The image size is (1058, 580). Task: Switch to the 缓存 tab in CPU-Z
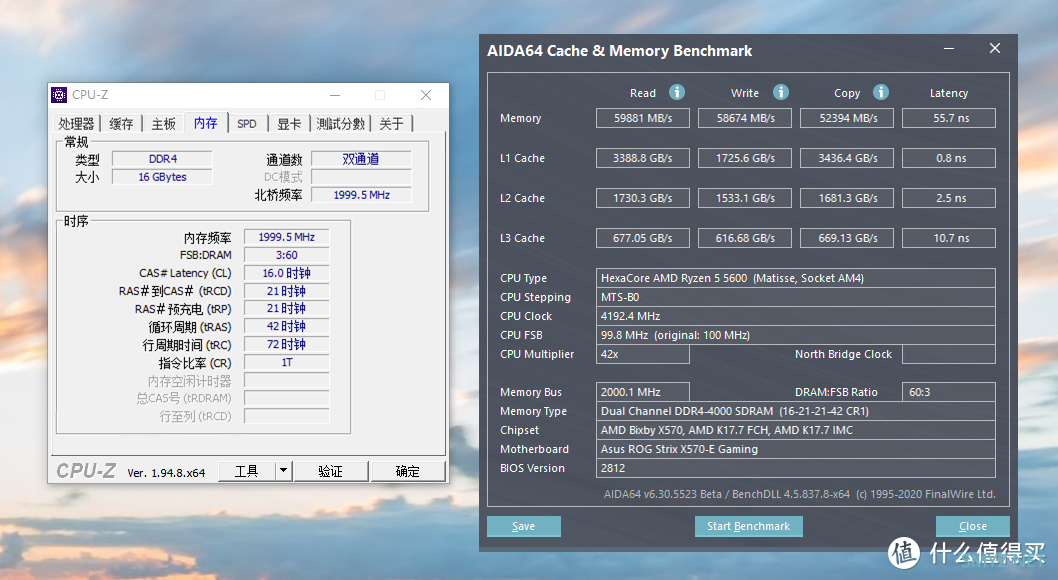tap(121, 123)
